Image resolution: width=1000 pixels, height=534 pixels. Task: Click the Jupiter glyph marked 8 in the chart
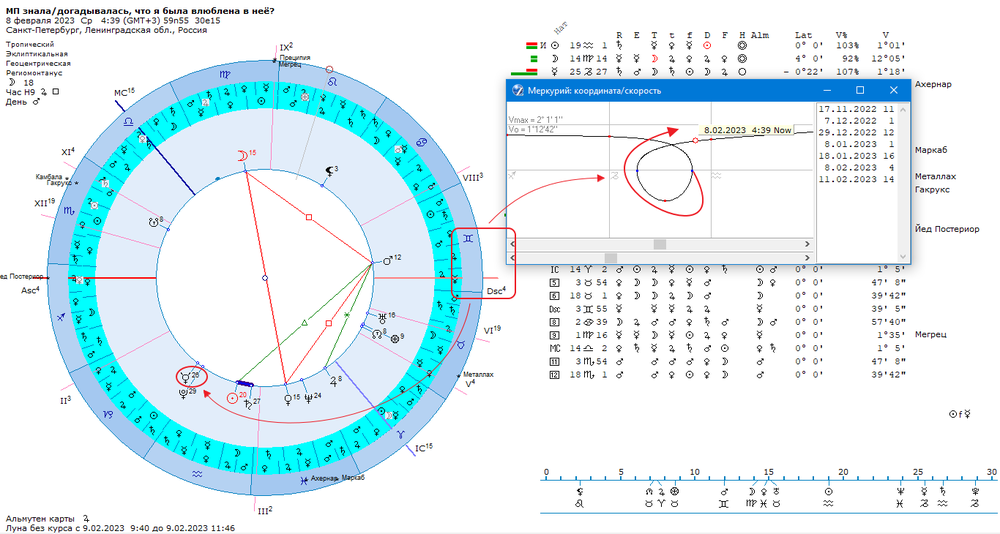(333, 381)
